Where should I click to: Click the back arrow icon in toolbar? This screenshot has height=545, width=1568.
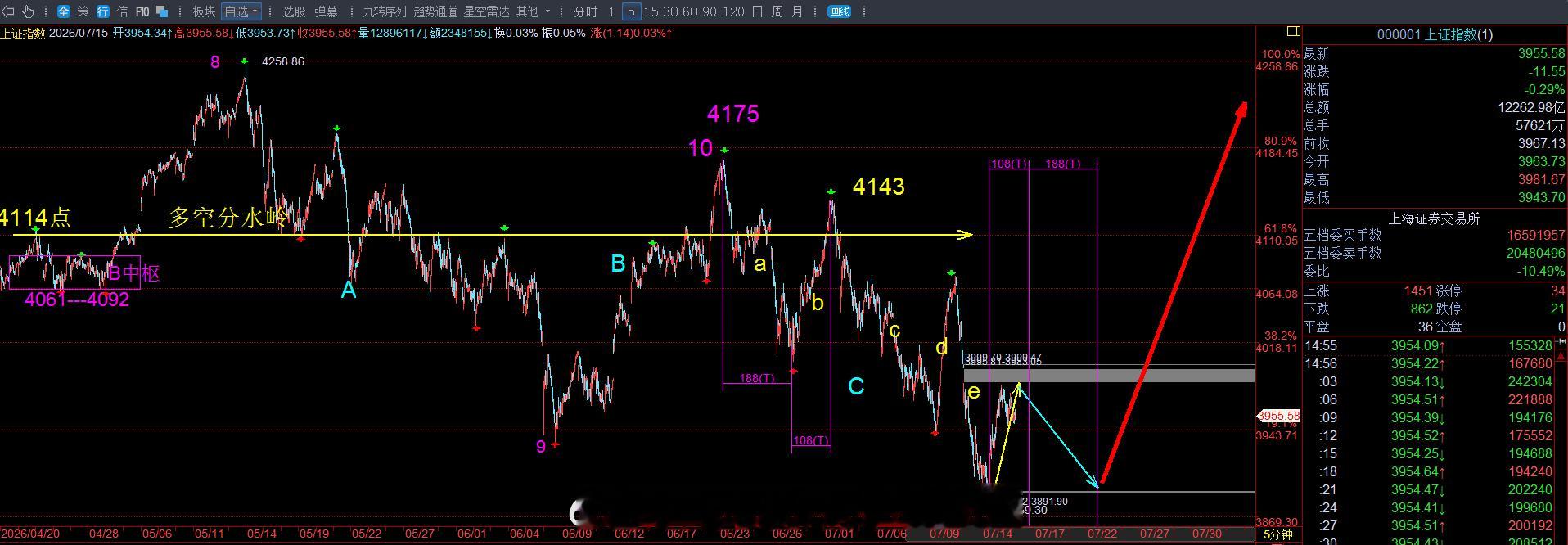10,11
